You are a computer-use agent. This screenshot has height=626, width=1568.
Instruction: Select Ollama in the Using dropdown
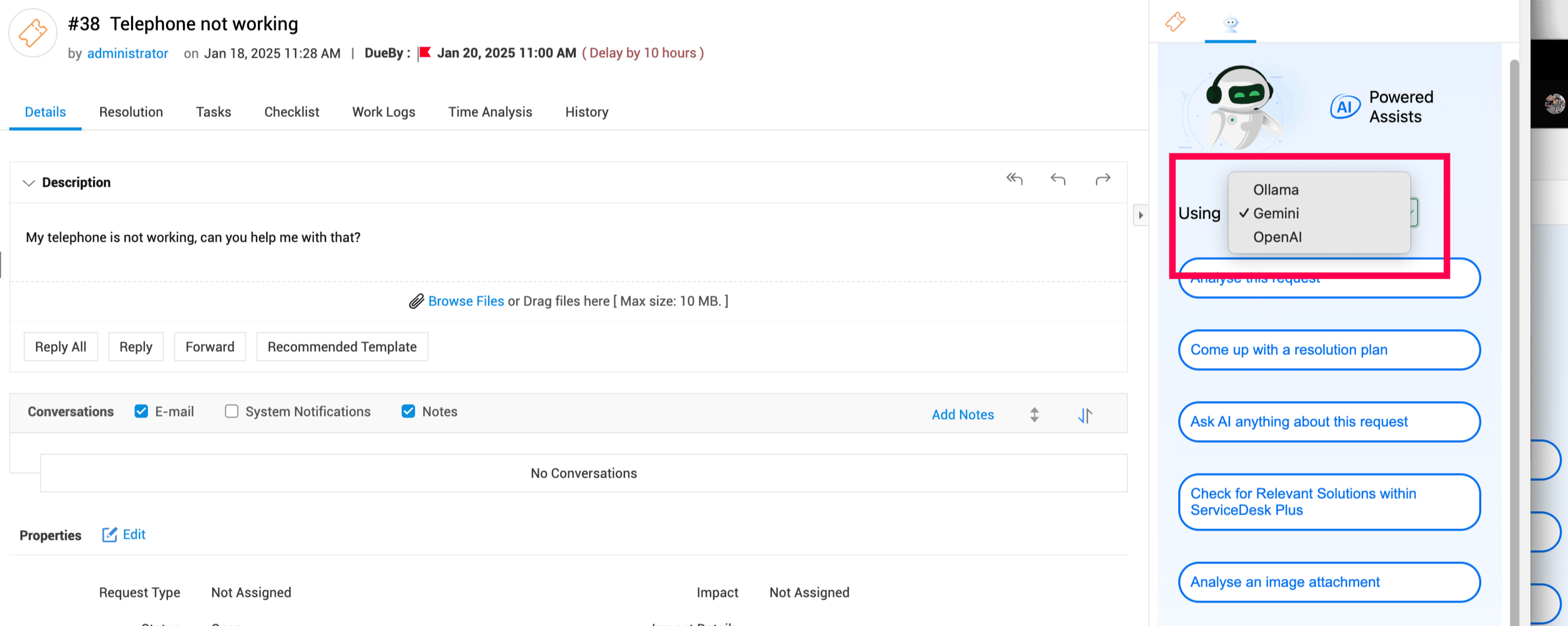pos(1319,190)
